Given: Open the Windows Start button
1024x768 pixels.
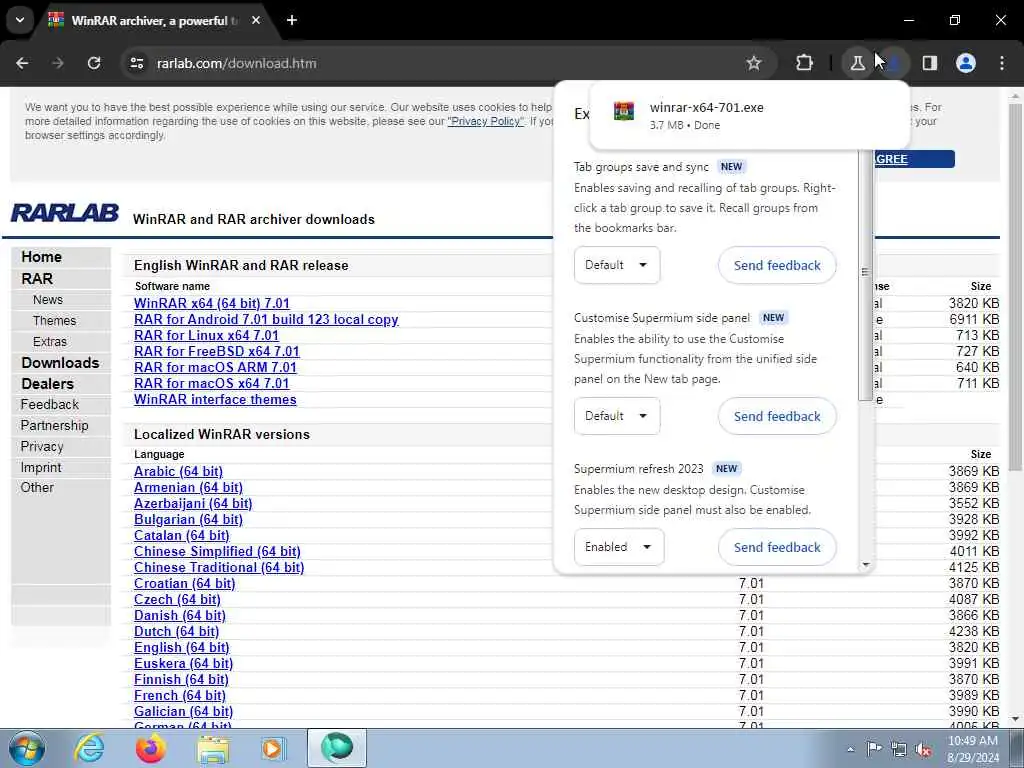Looking at the screenshot, I should [26, 748].
